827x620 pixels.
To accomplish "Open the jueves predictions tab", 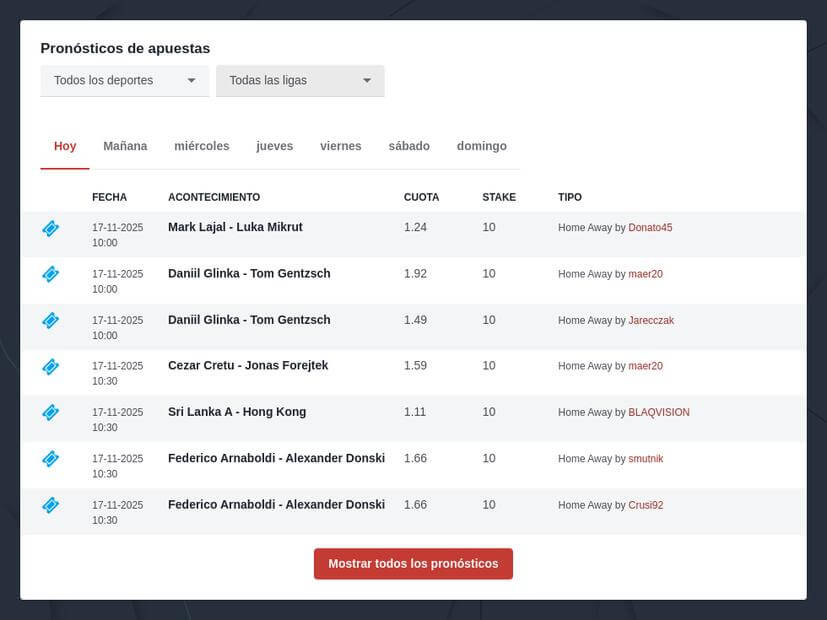I will pos(273,145).
